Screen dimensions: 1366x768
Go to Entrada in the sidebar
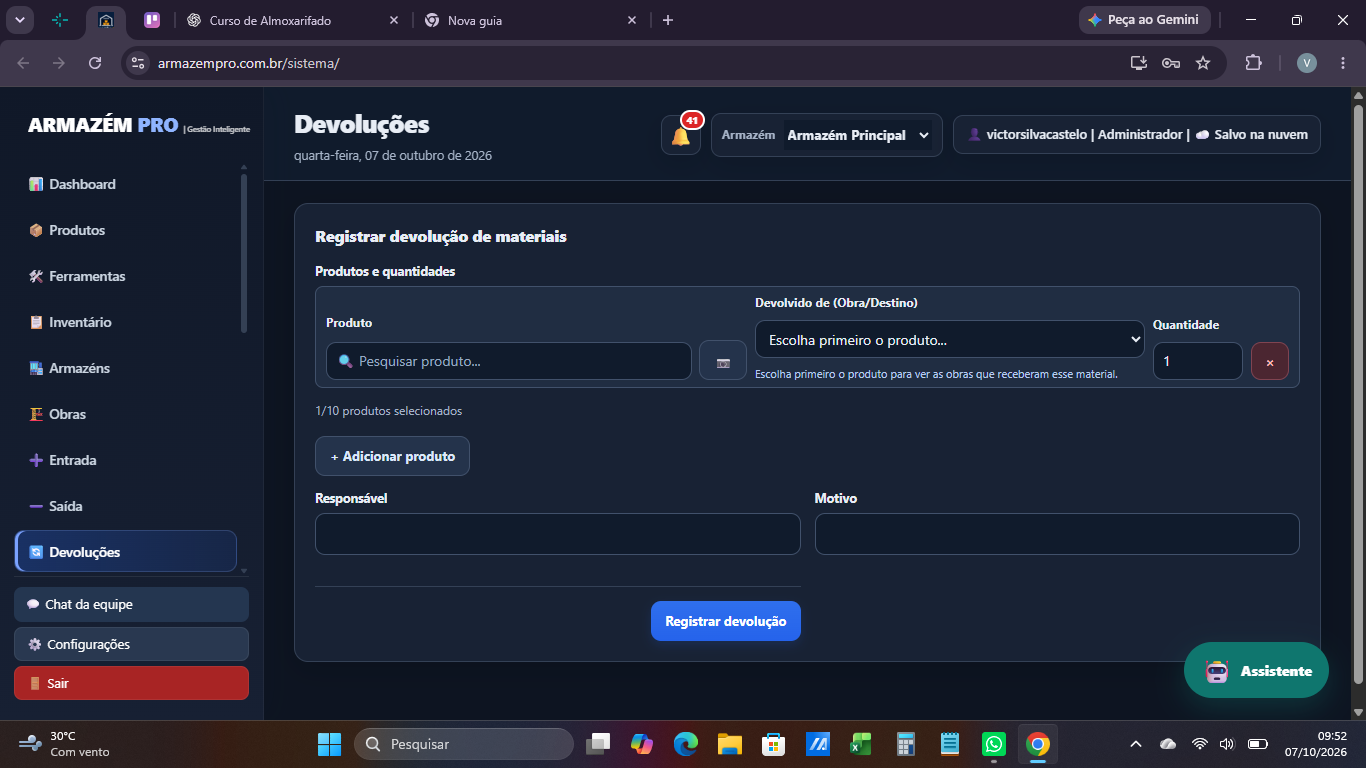pyautogui.click(x=126, y=460)
